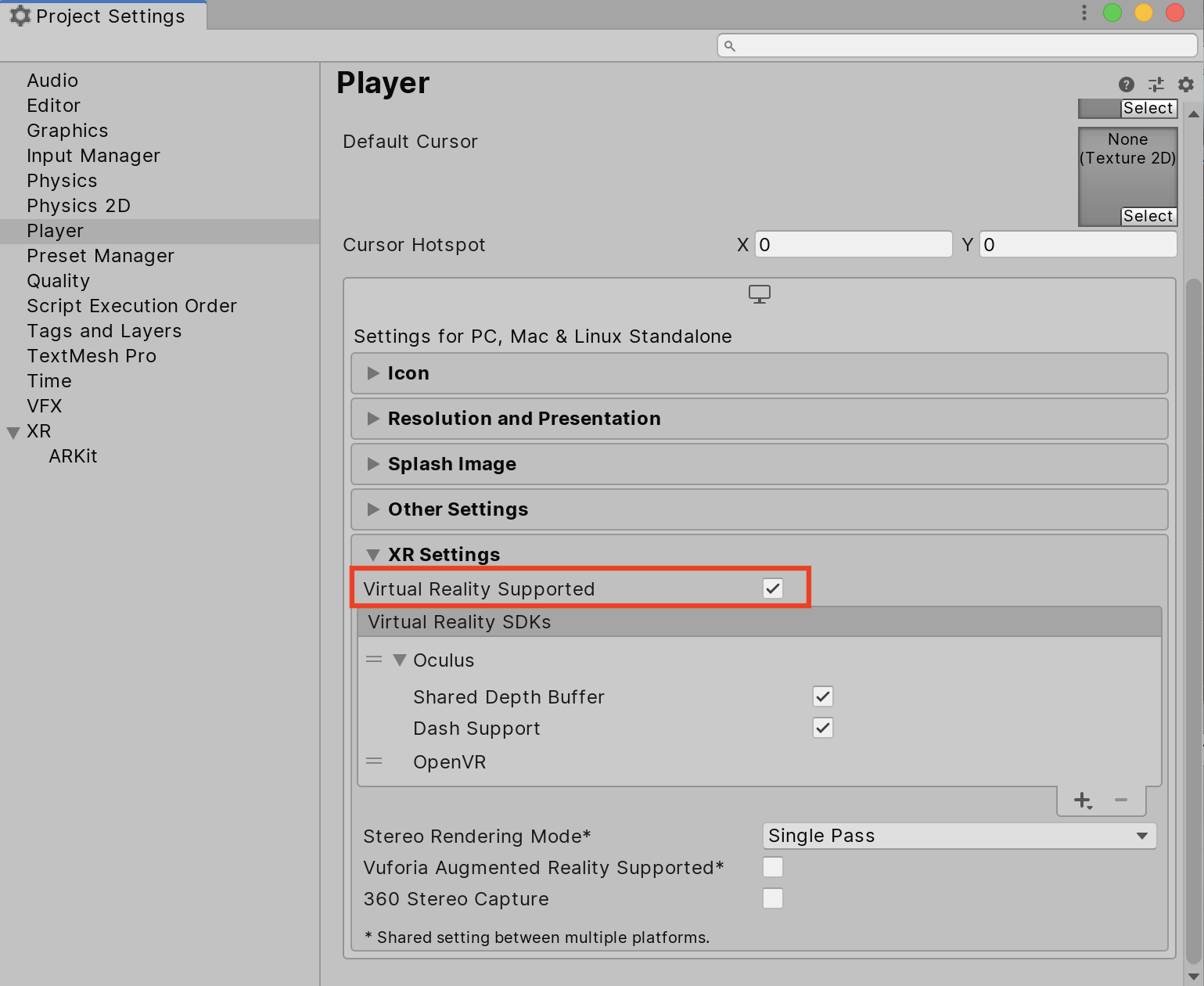Open the Player help icon
This screenshot has width=1204, height=986.
click(1127, 85)
